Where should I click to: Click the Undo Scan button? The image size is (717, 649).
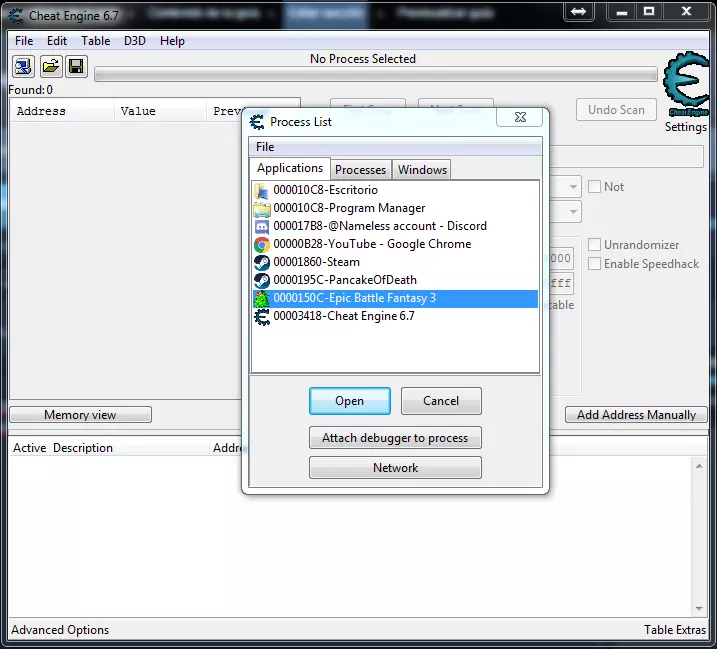point(616,110)
